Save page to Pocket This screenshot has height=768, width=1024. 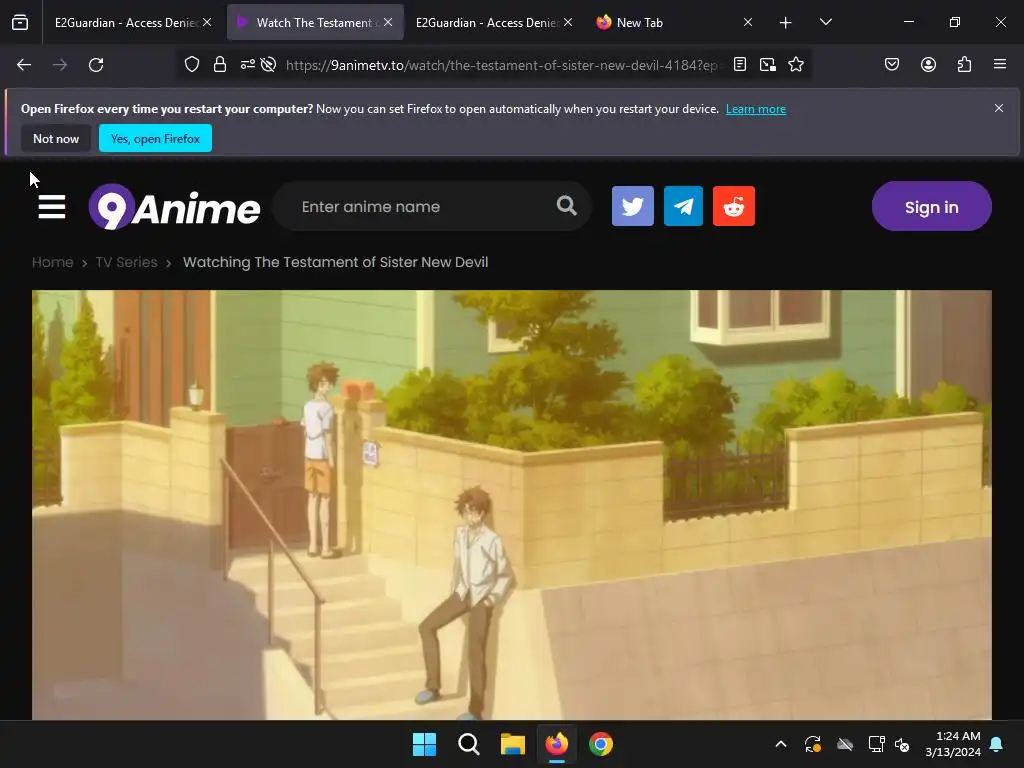tap(892, 64)
